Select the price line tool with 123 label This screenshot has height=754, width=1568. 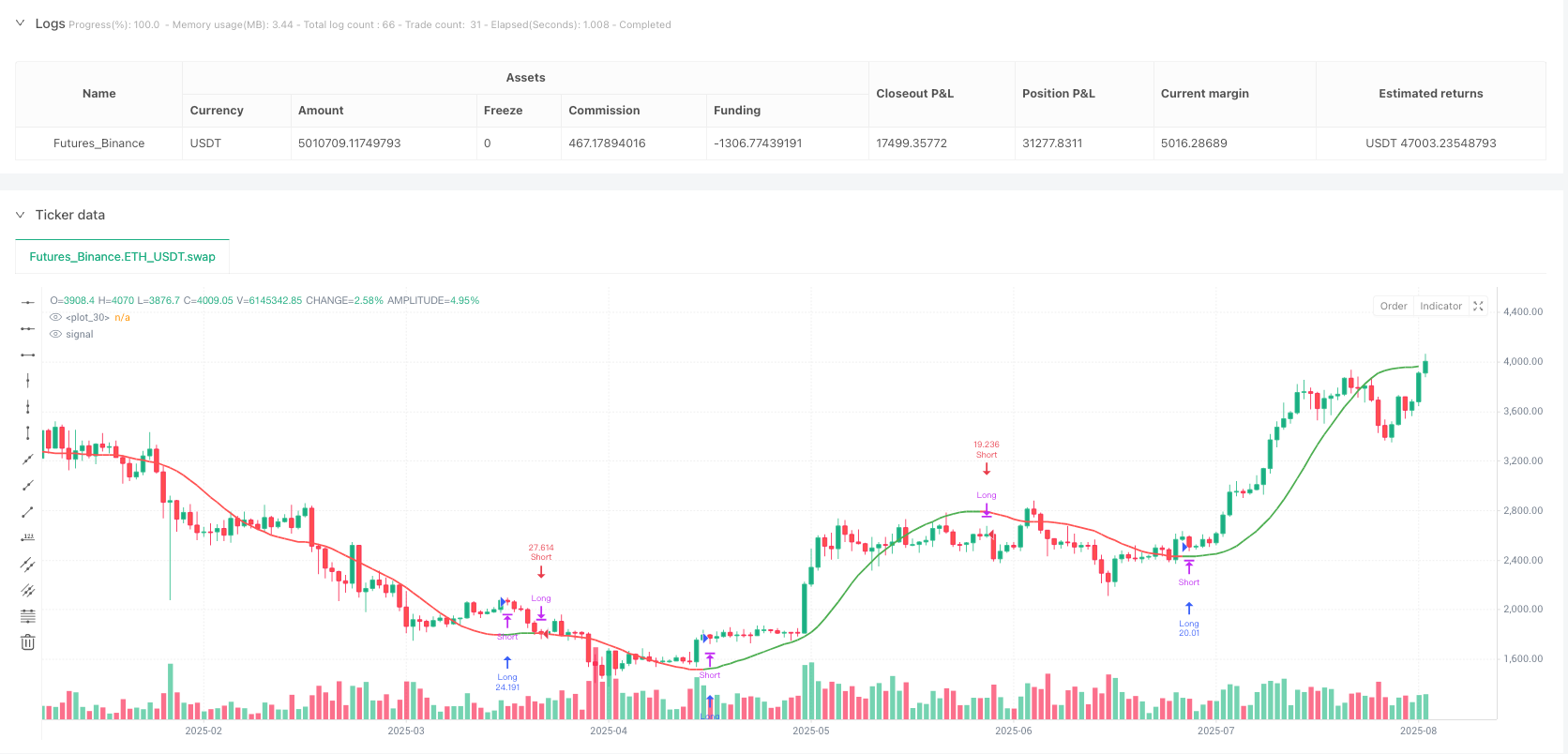coord(28,537)
